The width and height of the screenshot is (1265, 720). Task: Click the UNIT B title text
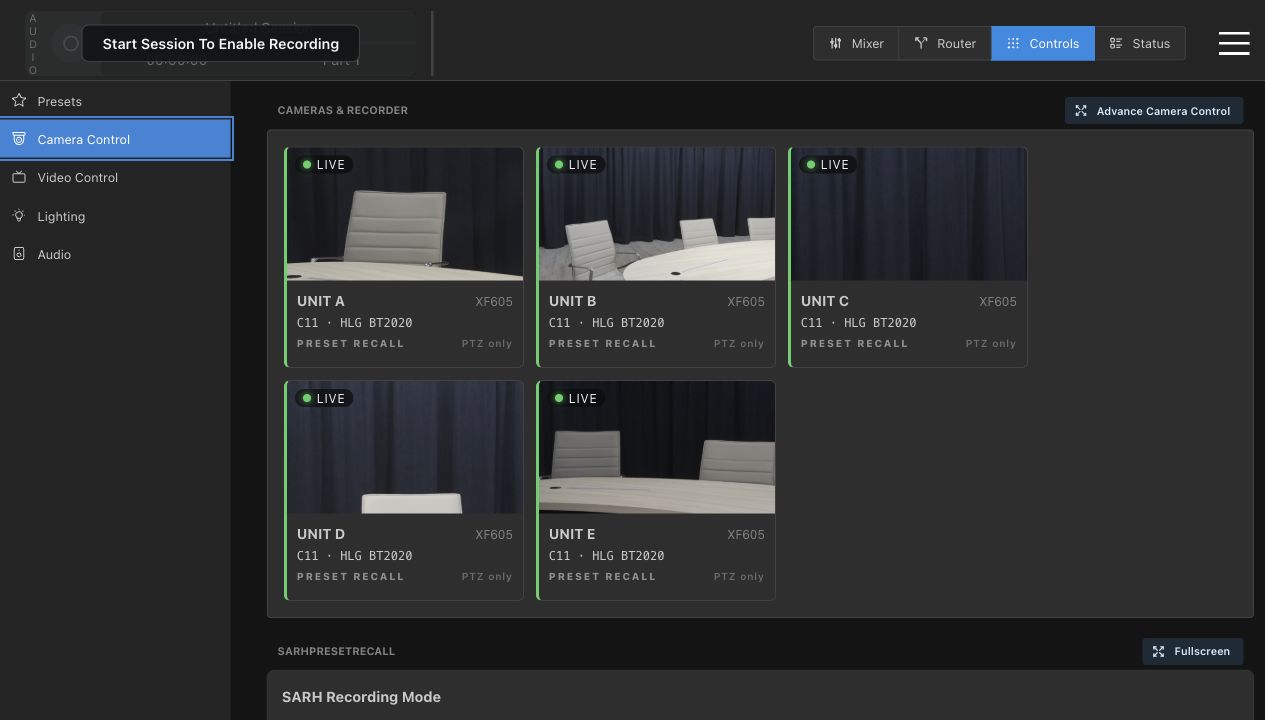pyautogui.click(x=573, y=301)
